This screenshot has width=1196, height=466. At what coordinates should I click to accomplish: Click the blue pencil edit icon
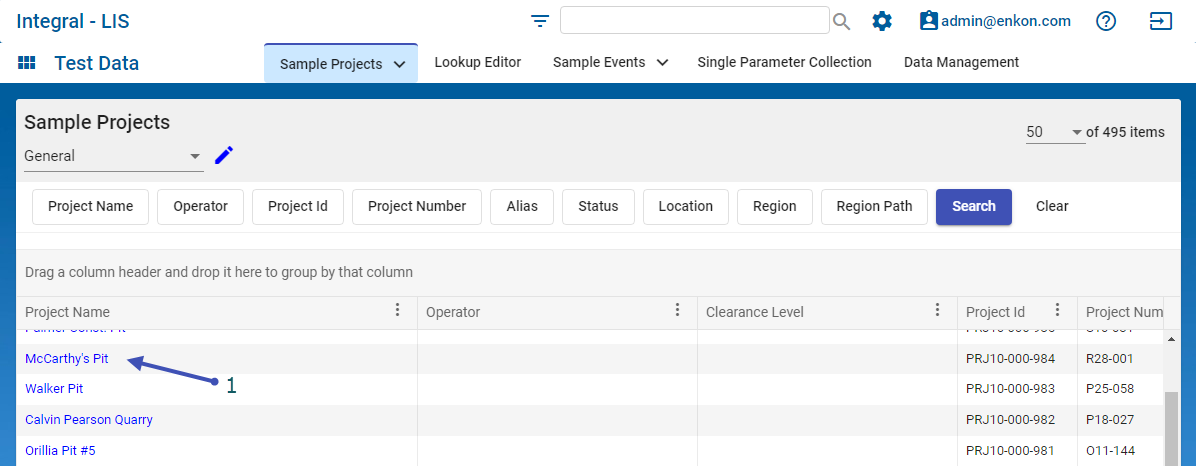point(224,155)
